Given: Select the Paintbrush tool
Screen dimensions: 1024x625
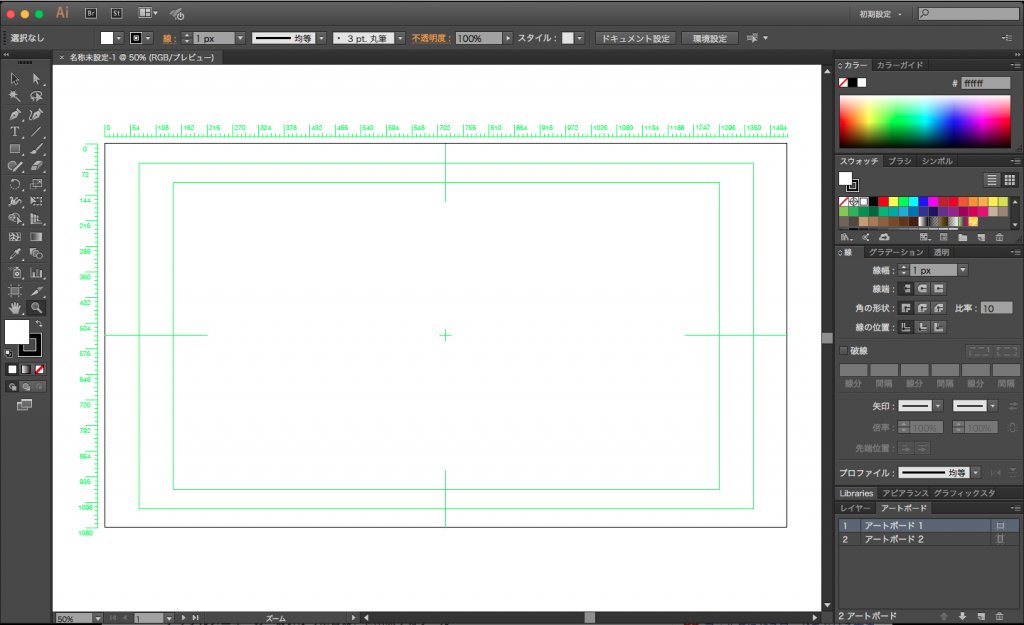Looking at the screenshot, I should tap(37, 150).
